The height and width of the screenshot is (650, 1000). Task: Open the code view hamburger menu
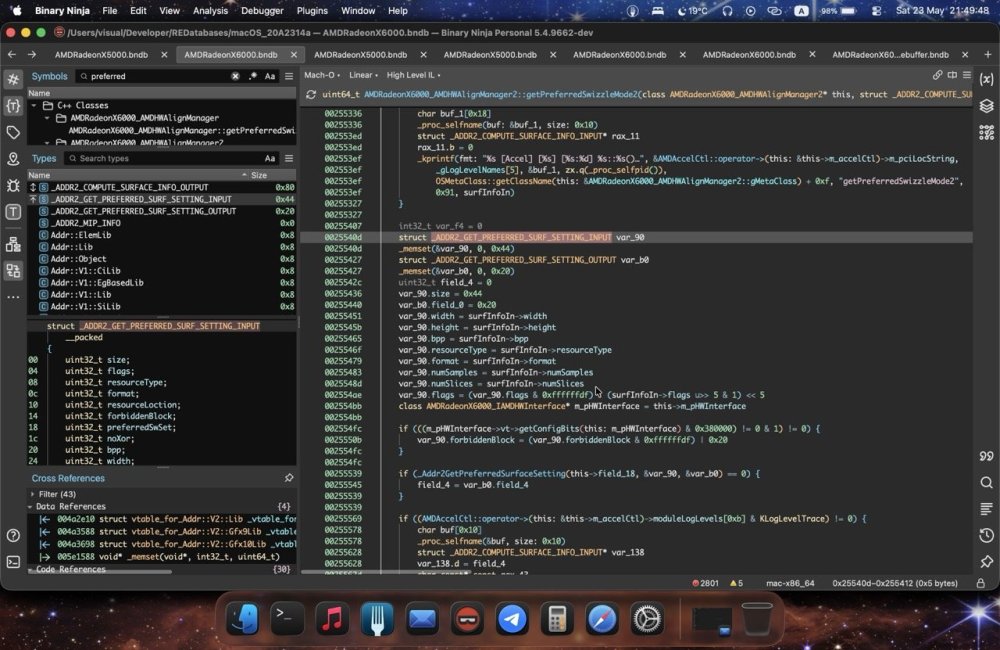pos(967,75)
